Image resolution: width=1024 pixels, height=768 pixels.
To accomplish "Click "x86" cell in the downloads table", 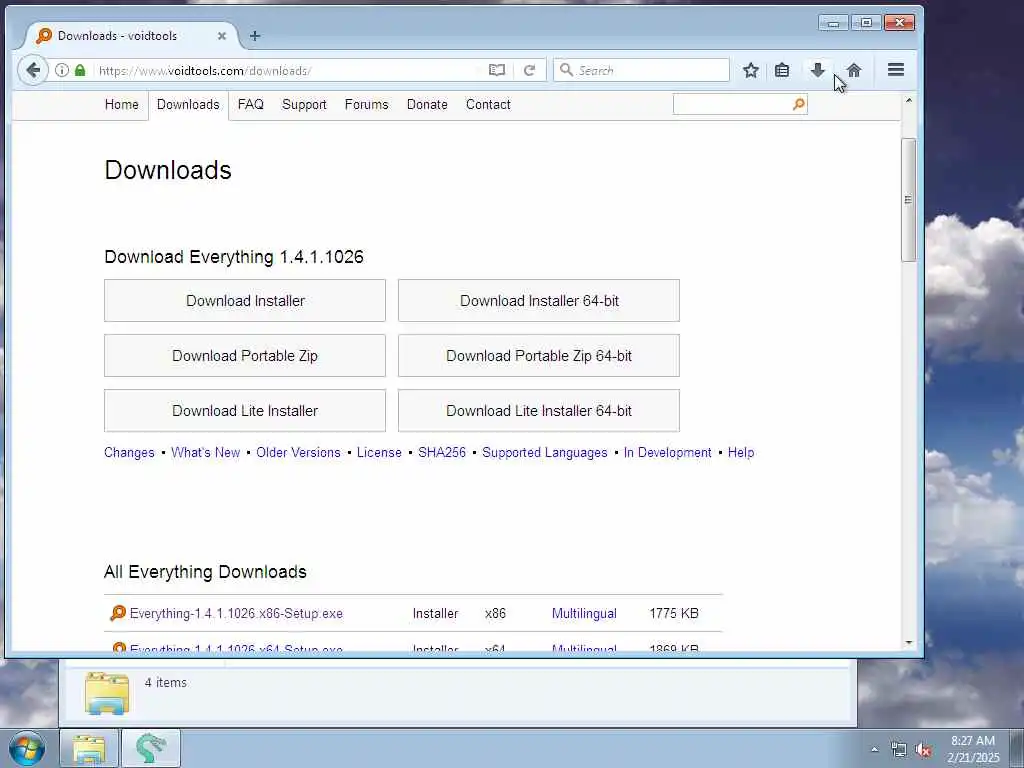I will [x=495, y=613].
